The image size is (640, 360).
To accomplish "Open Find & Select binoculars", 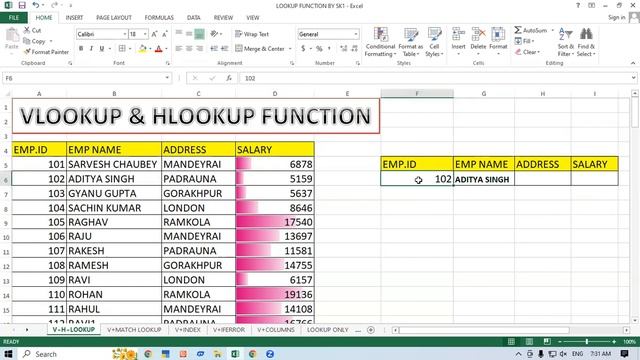I will pyautogui.click(x=586, y=42).
